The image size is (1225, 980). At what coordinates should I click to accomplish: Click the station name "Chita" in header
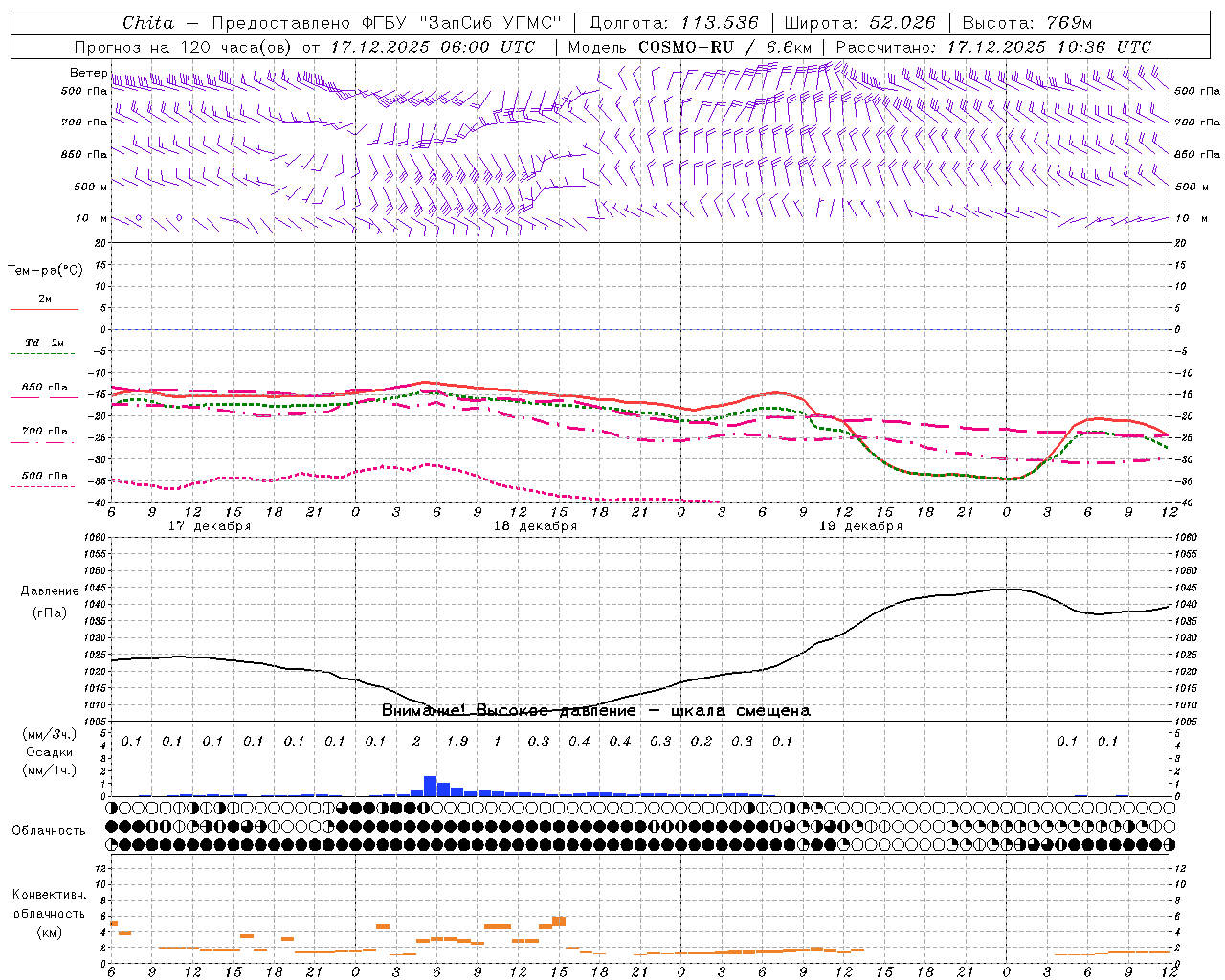pyautogui.click(x=148, y=23)
